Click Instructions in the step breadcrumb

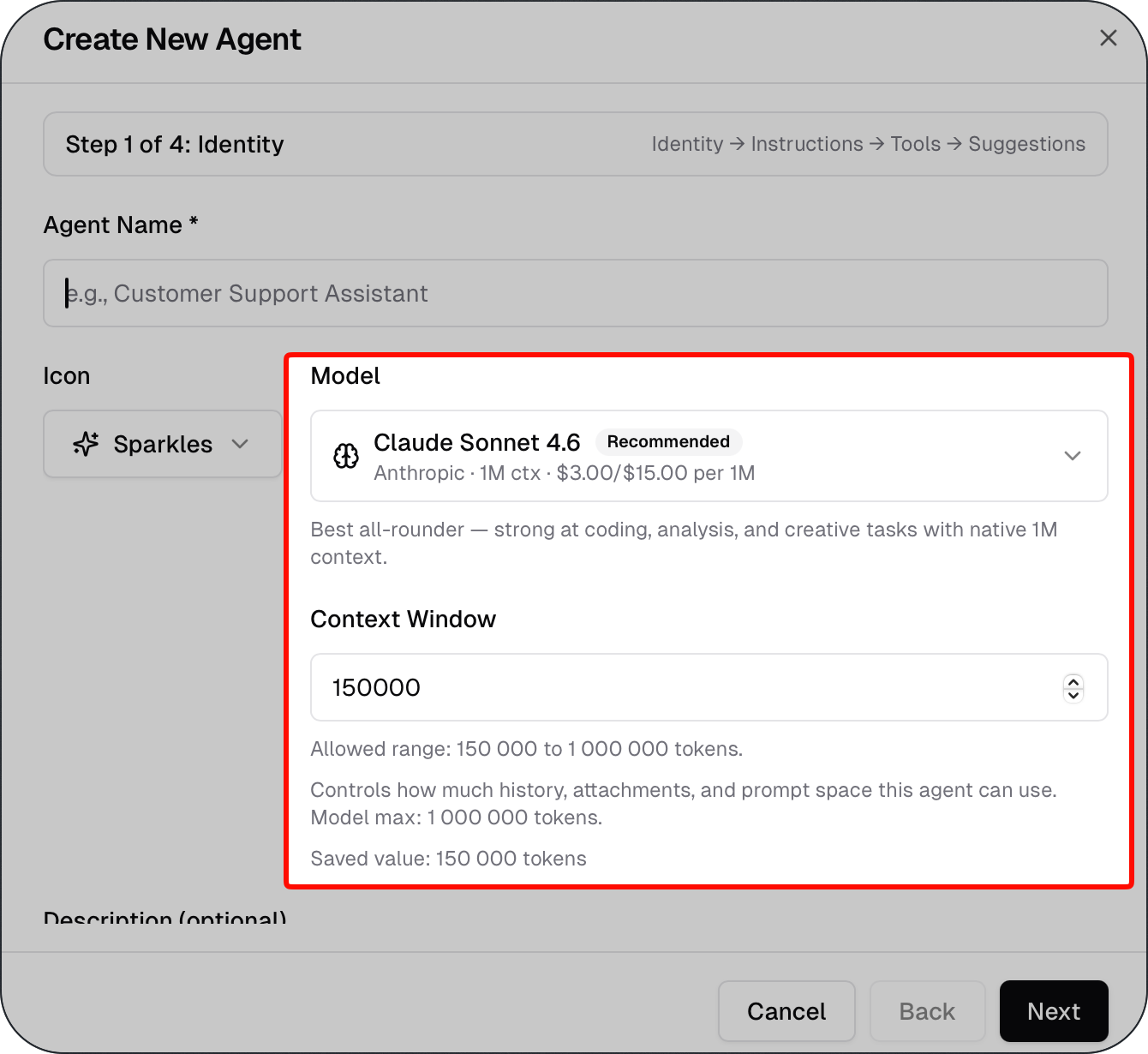(807, 144)
